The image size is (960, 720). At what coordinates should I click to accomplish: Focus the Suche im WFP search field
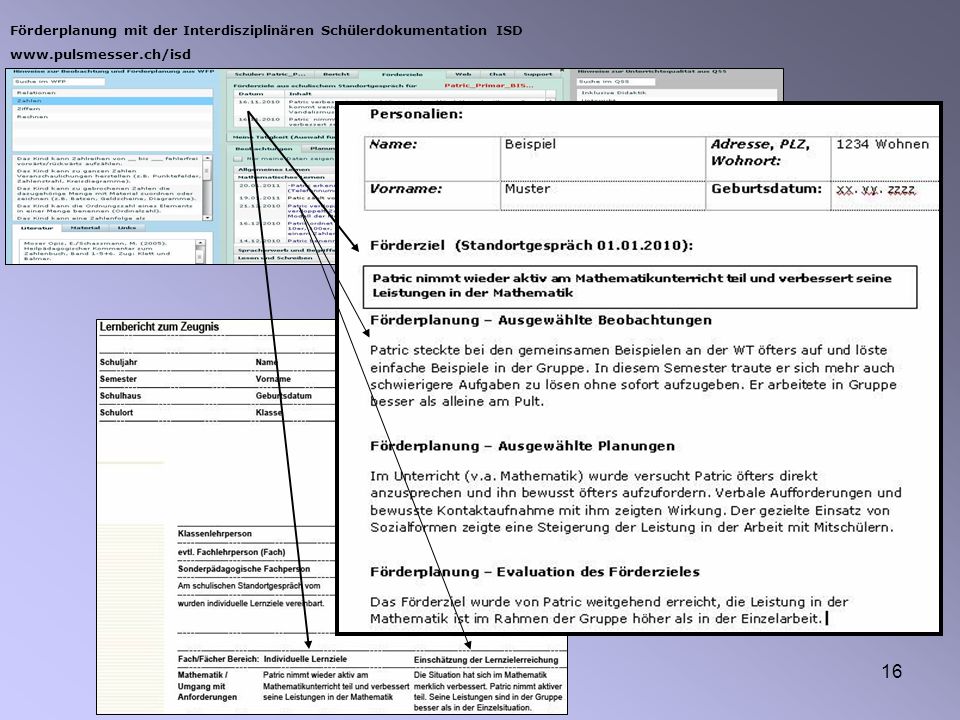(59, 81)
